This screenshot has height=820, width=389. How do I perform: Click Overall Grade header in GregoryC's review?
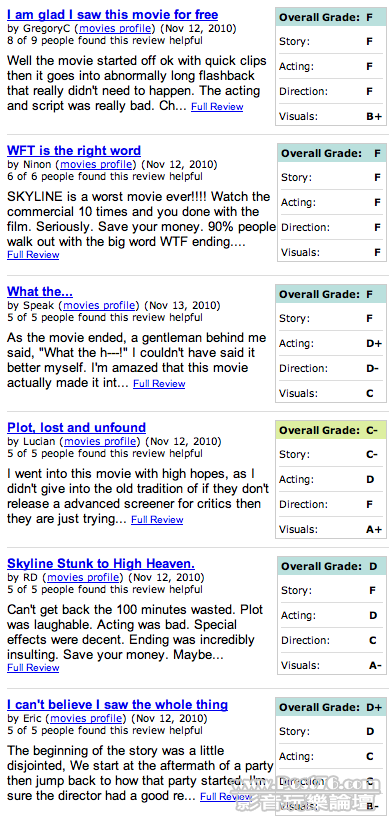pyautogui.click(x=331, y=17)
